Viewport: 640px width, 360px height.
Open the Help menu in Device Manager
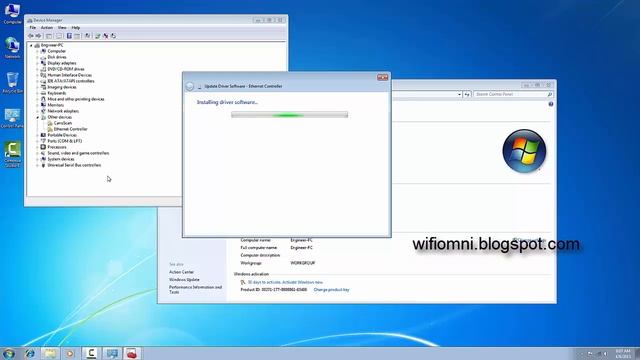coord(76,28)
